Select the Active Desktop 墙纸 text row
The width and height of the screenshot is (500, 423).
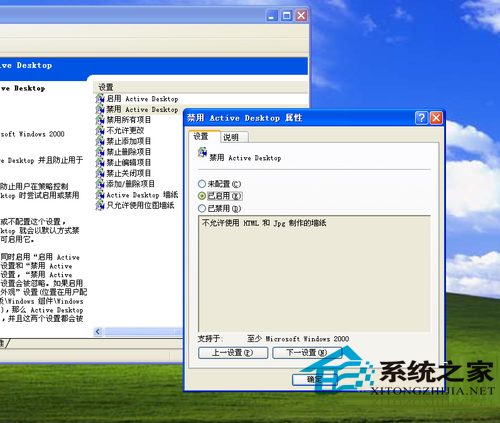point(142,195)
